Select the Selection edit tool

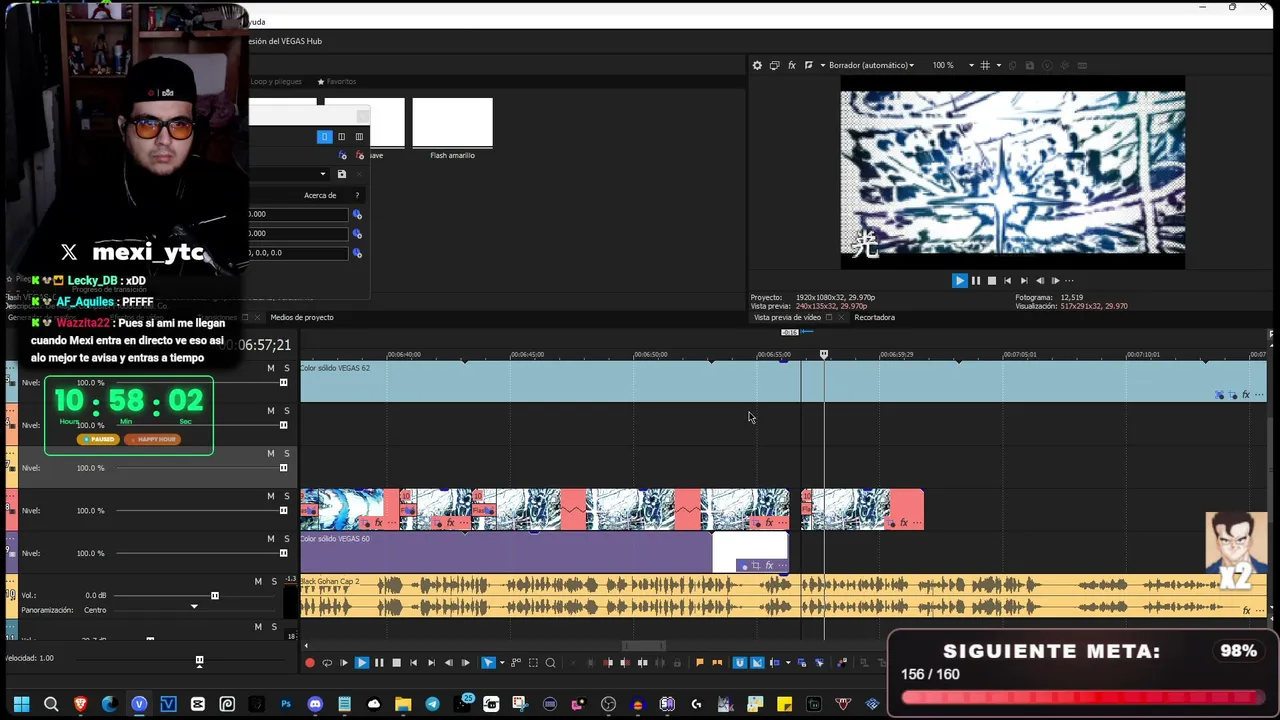click(533, 663)
